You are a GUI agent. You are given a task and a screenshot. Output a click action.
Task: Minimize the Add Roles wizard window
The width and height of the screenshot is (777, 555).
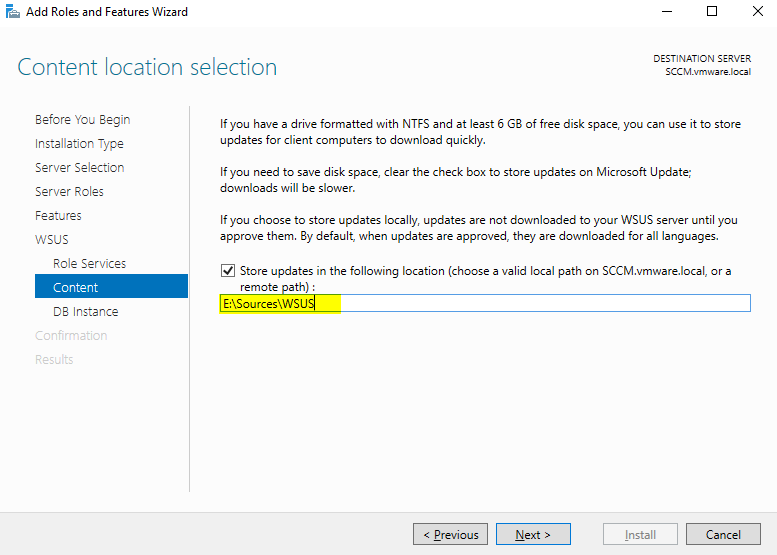coord(666,12)
